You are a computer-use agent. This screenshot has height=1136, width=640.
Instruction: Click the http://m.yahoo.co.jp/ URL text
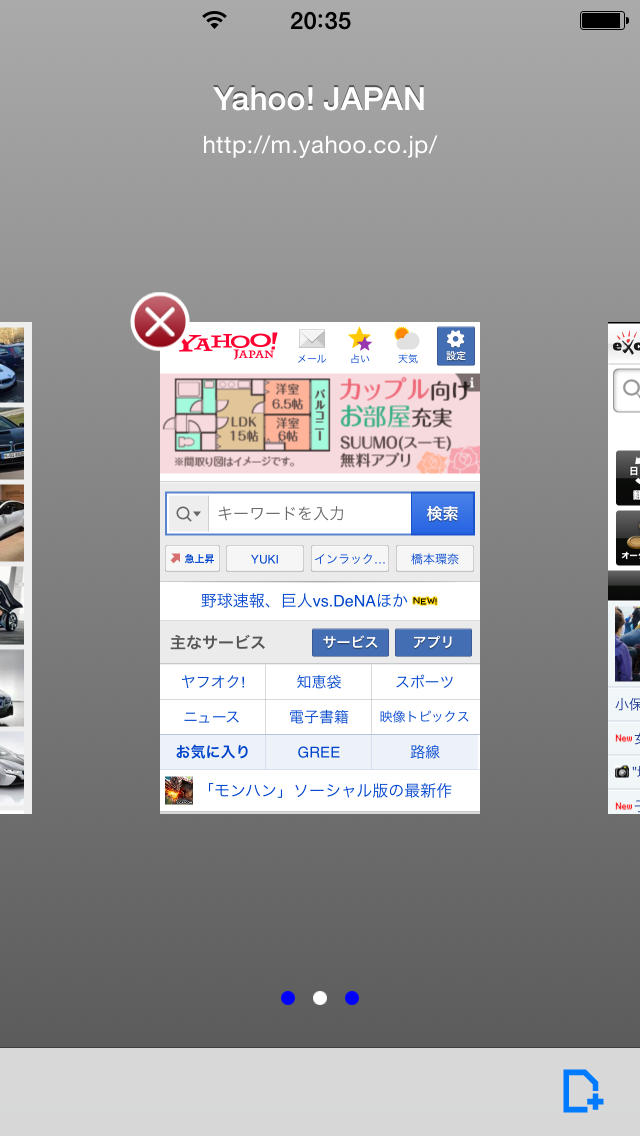click(320, 145)
